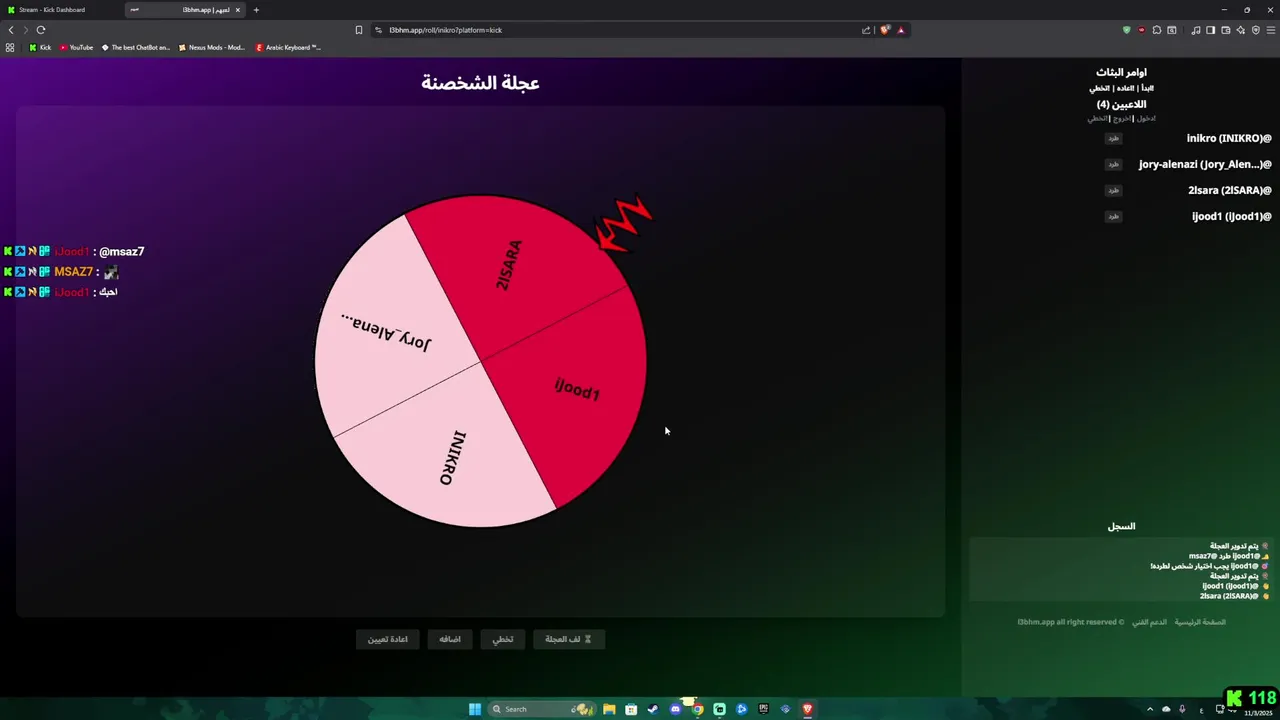Open the apps grid in bookmarks bar
The width and height of the screenshot is (1280, 720).
pyautogui.click(x=10, y=47)
